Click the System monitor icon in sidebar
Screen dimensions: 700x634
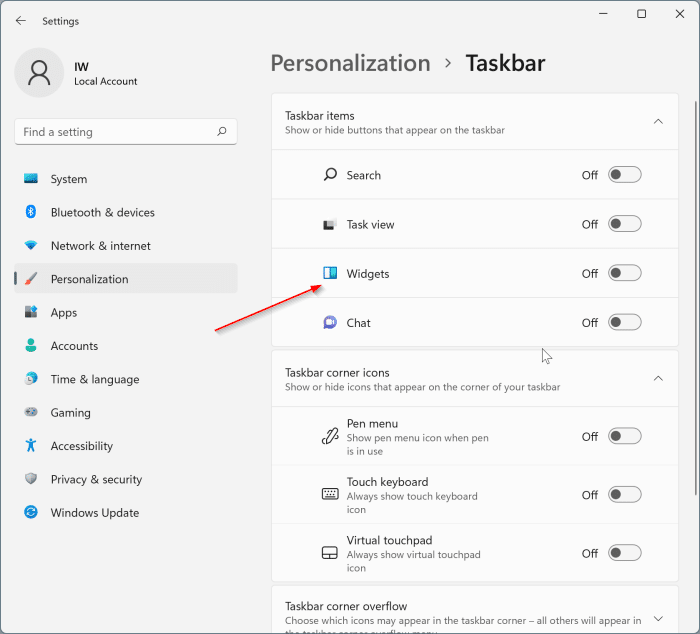(x=31, y=179)
